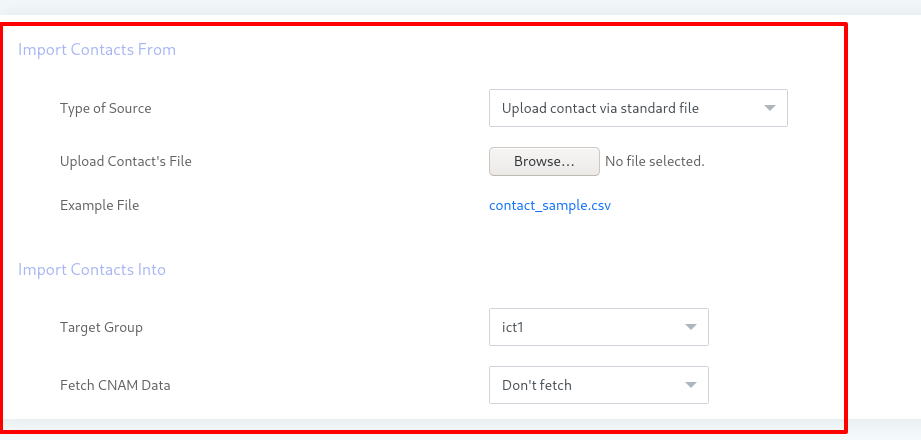921x440 pixels.
Task: Click the 'ict1' selected group value
Action: [x=512, y=327]
